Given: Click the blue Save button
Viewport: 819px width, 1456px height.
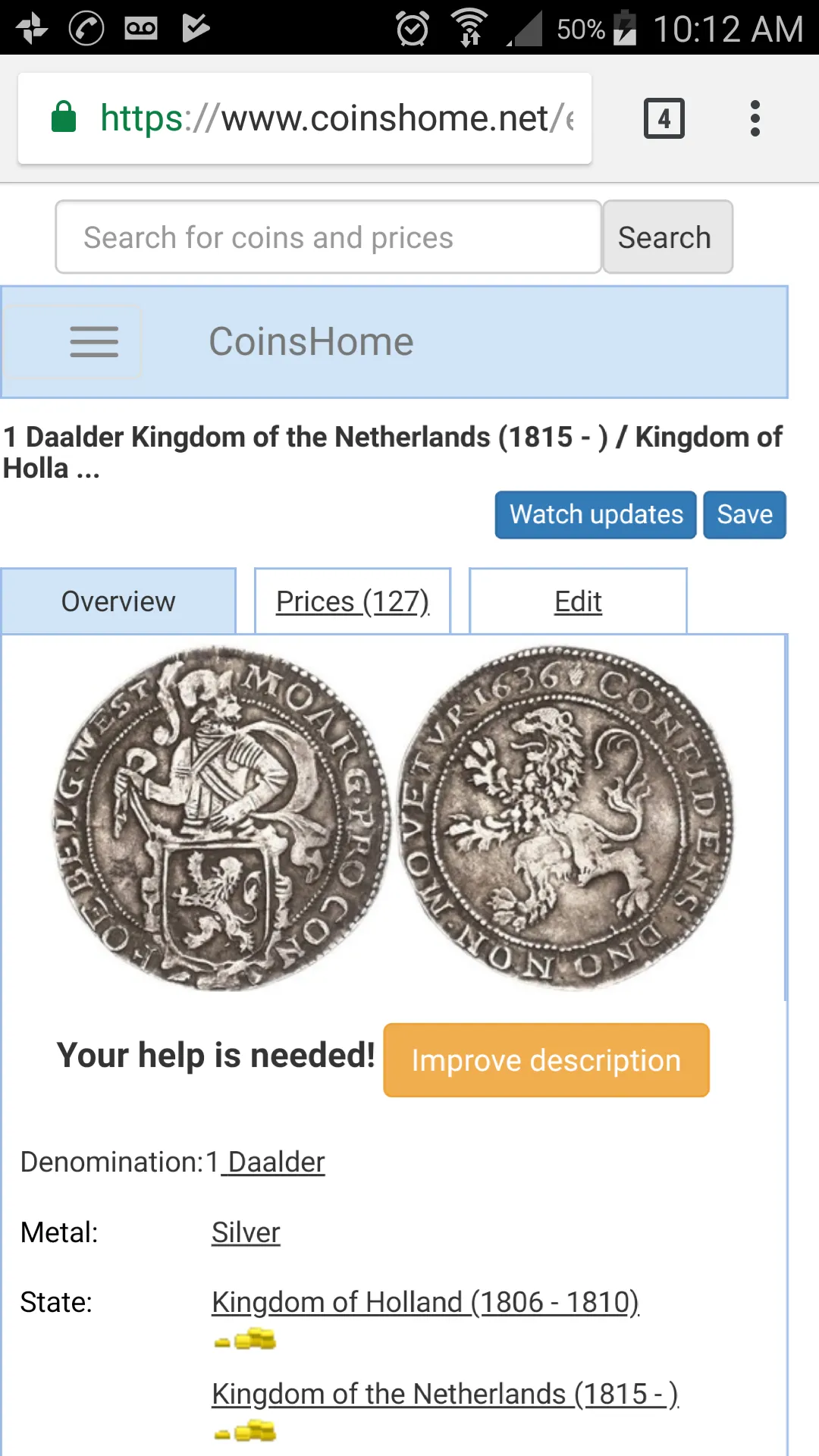Looking at the screenshot, I should click(745, 515).
